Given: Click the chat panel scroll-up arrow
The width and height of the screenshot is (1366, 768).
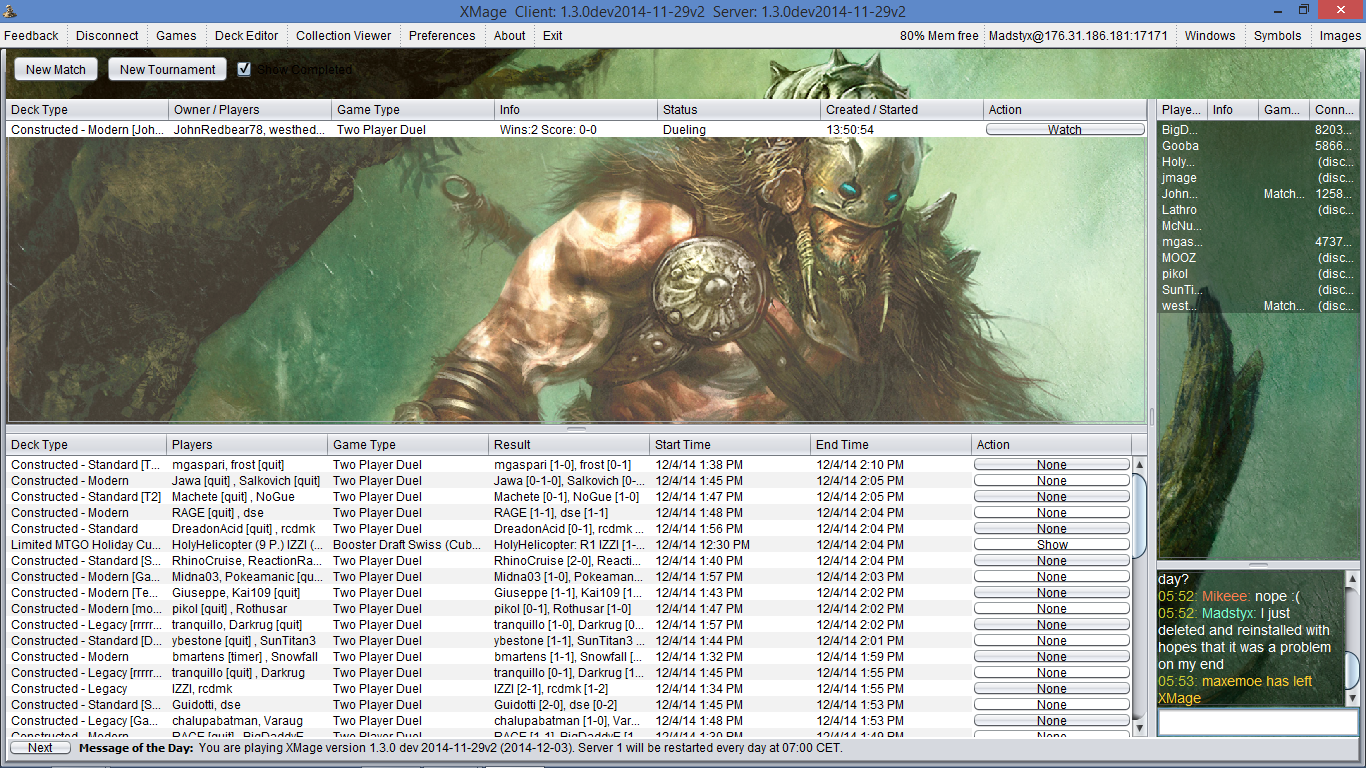Looking at the screenshot, I should pyautogui.click(x=1351, y=579).
